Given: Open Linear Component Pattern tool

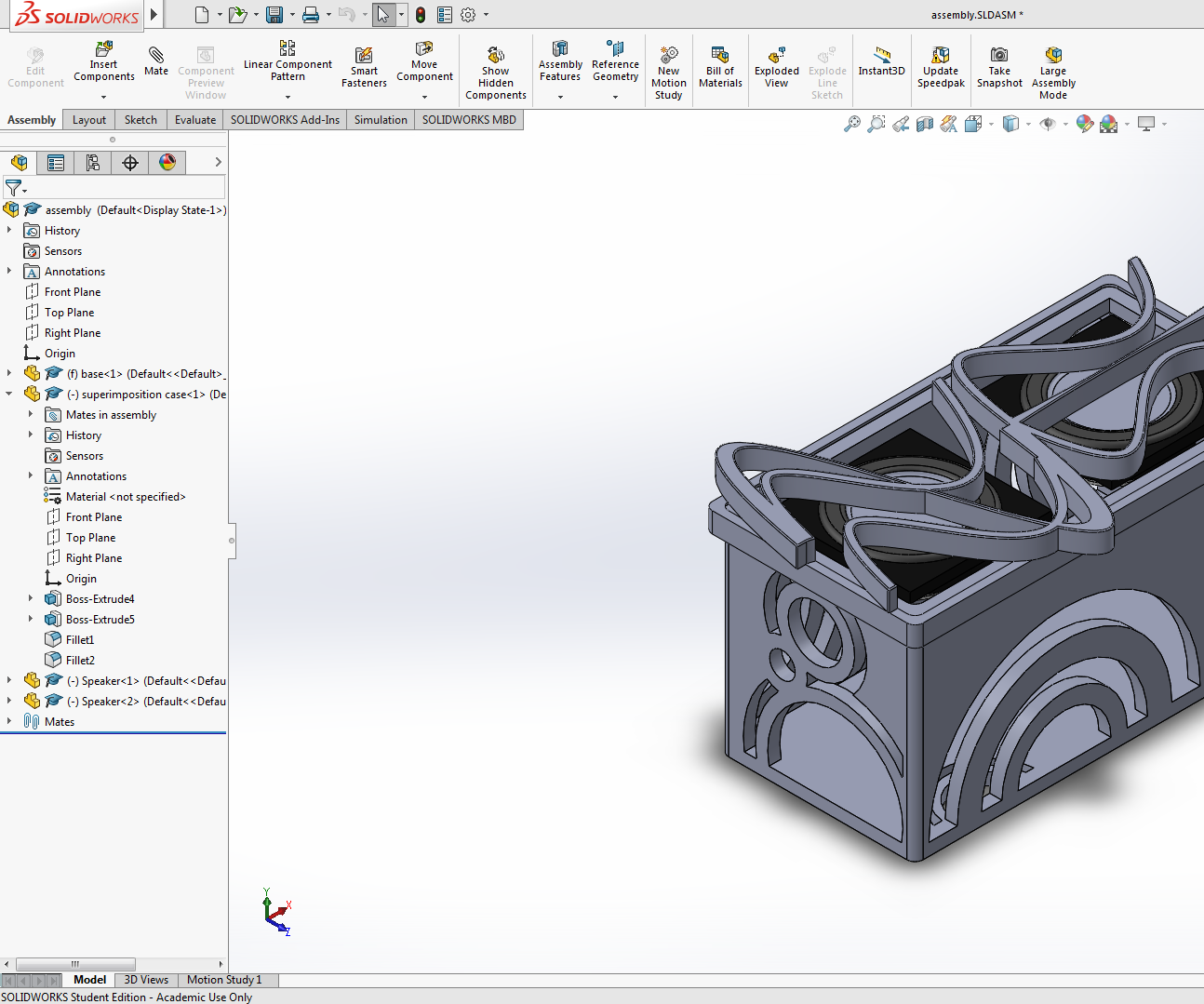Looking at the screenshot, I should [288, 61].
